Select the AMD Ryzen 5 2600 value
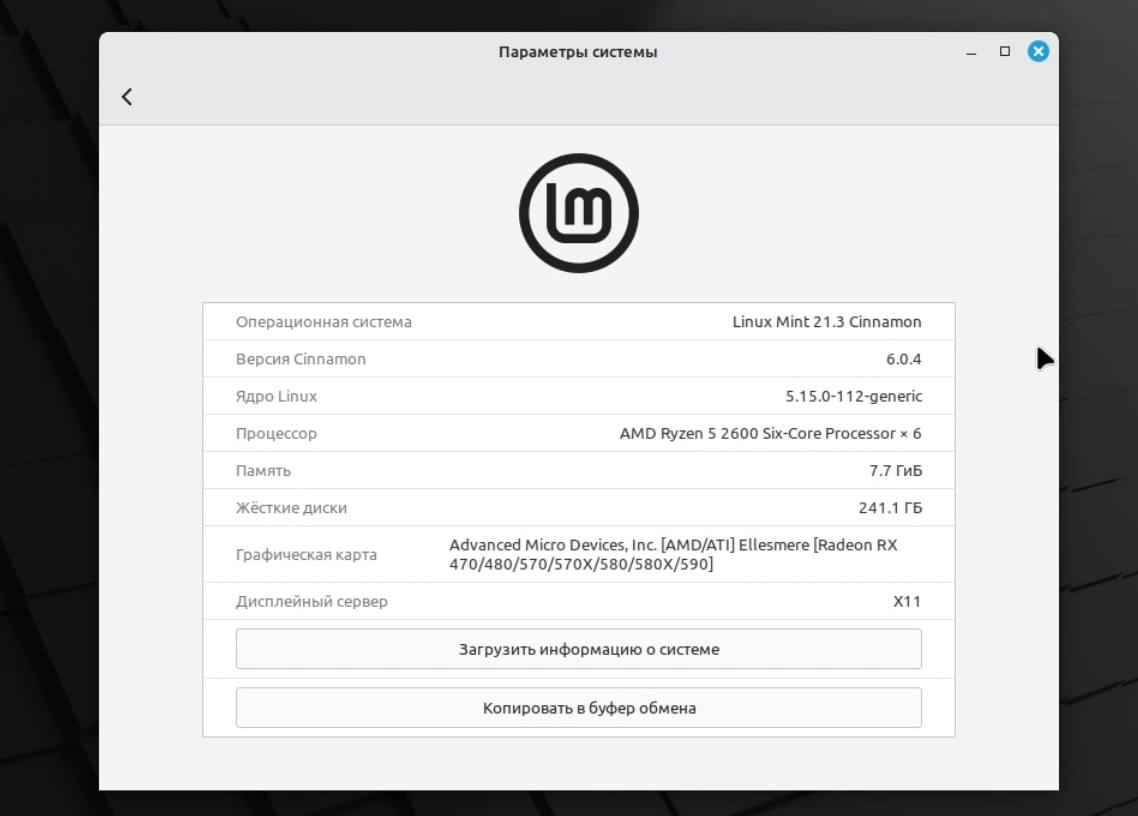The height and width of the screenshot is (816, 1138). pyautogui.click(x=771, y=433)
